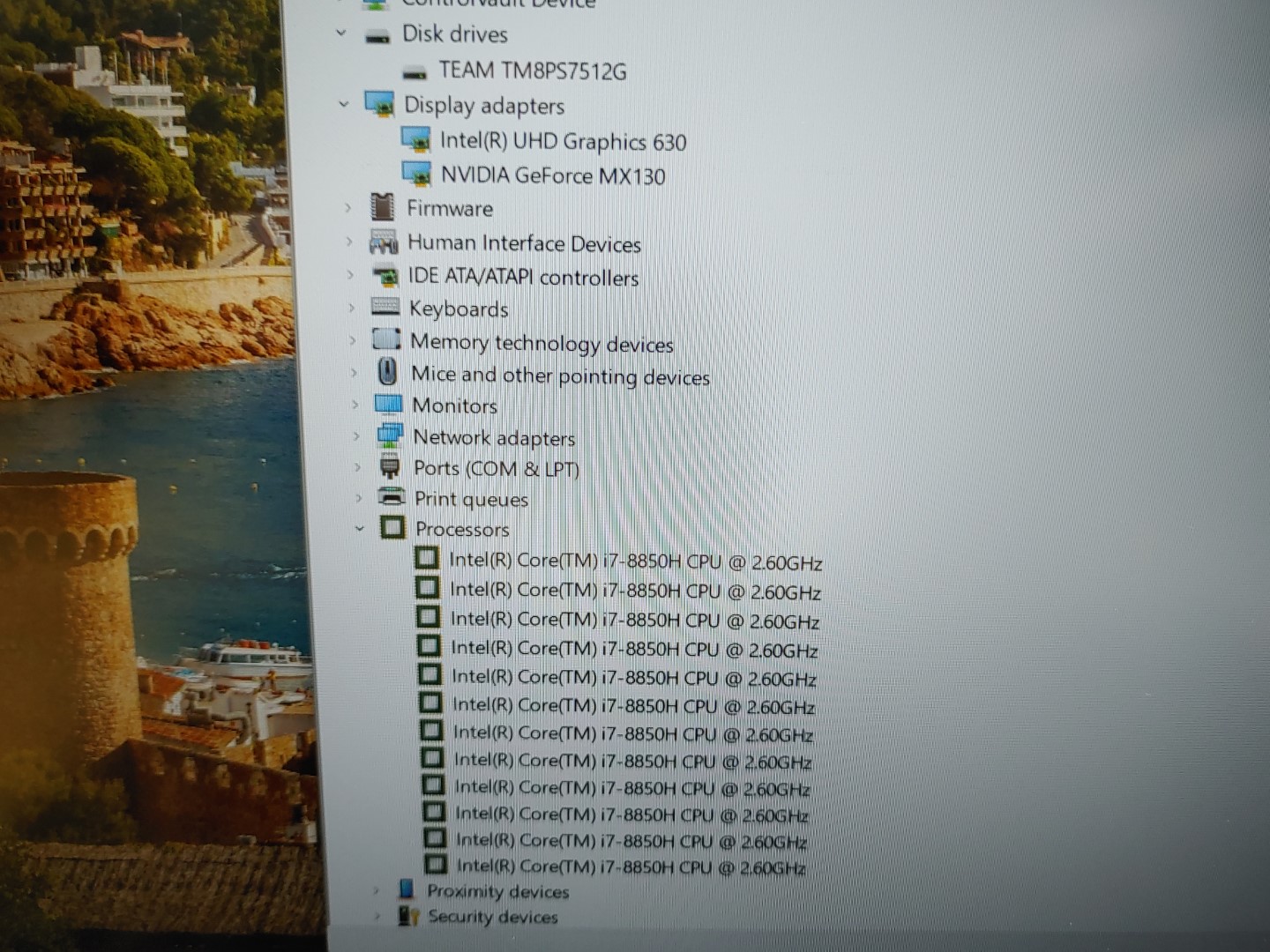This screenshot has height=952, width=1270.
Task: Click the Keyboards category icon
Action: 385,307
